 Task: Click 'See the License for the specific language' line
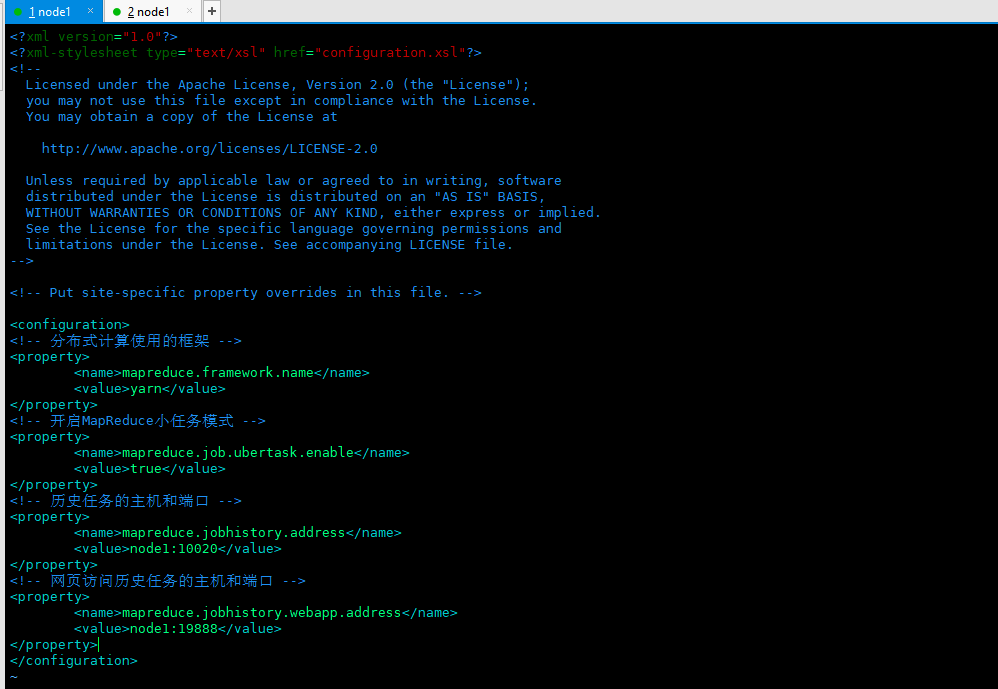[293, 228]
